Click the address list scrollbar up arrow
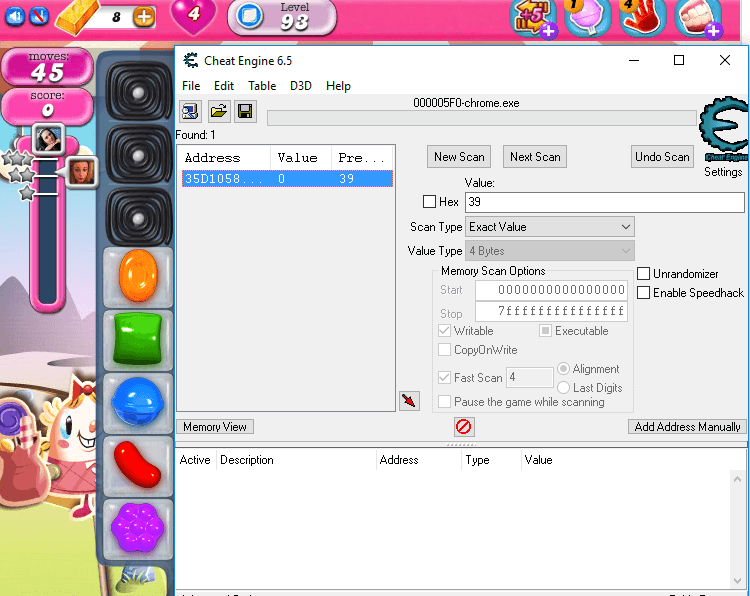750x596 pixels. pos(737,479)
